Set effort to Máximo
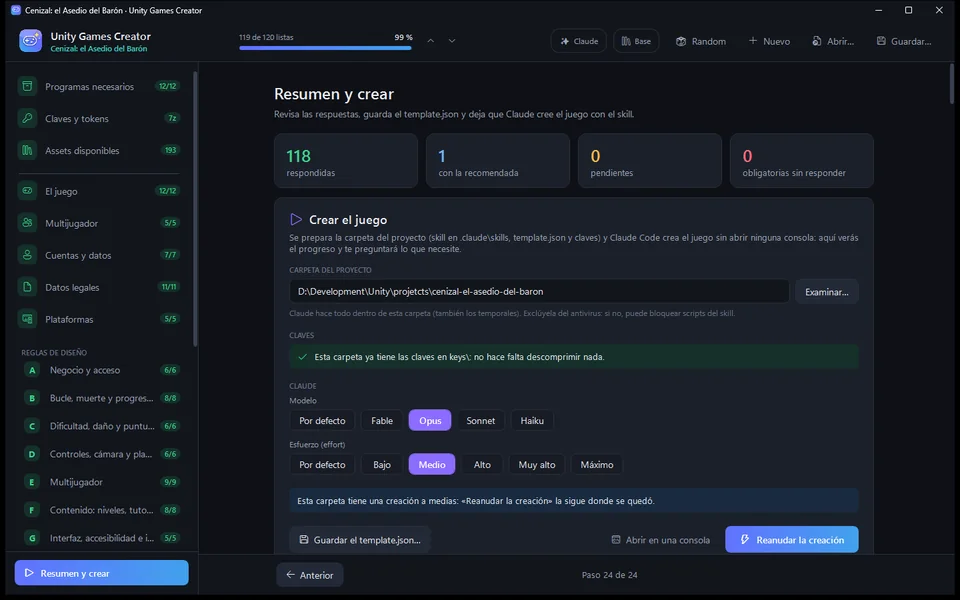 click(x=596, y=465)
